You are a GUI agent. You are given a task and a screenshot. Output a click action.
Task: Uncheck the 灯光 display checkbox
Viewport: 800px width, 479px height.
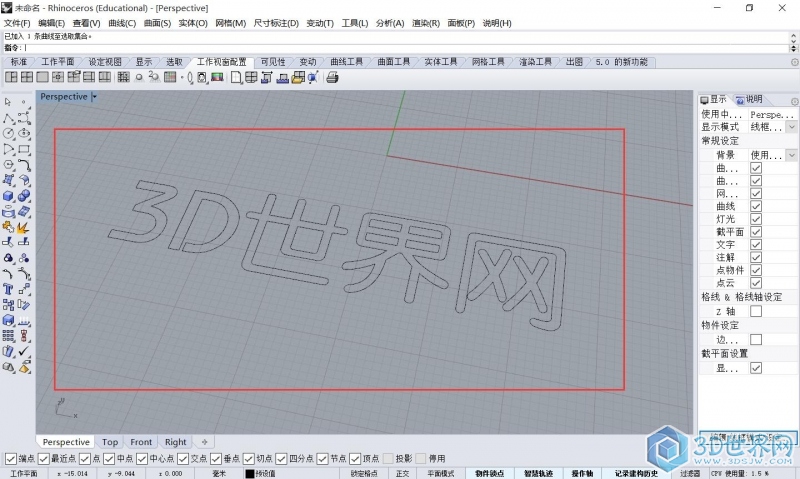pyautogui.click(x=756, y=219)
